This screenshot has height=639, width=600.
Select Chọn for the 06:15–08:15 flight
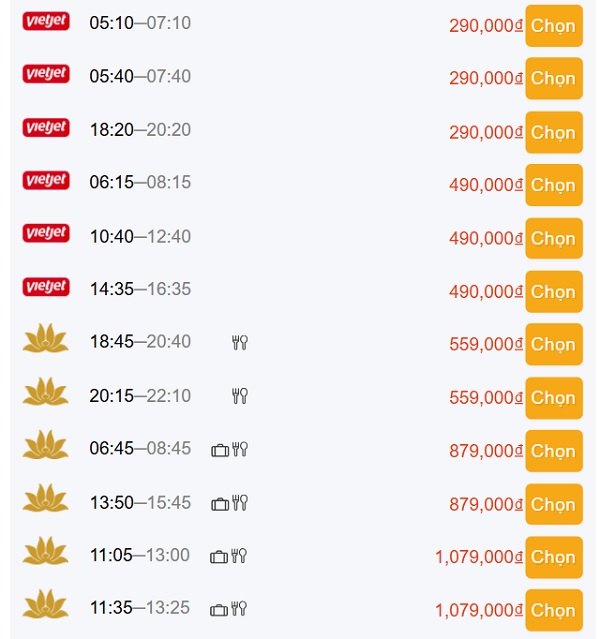coord(553,185)
